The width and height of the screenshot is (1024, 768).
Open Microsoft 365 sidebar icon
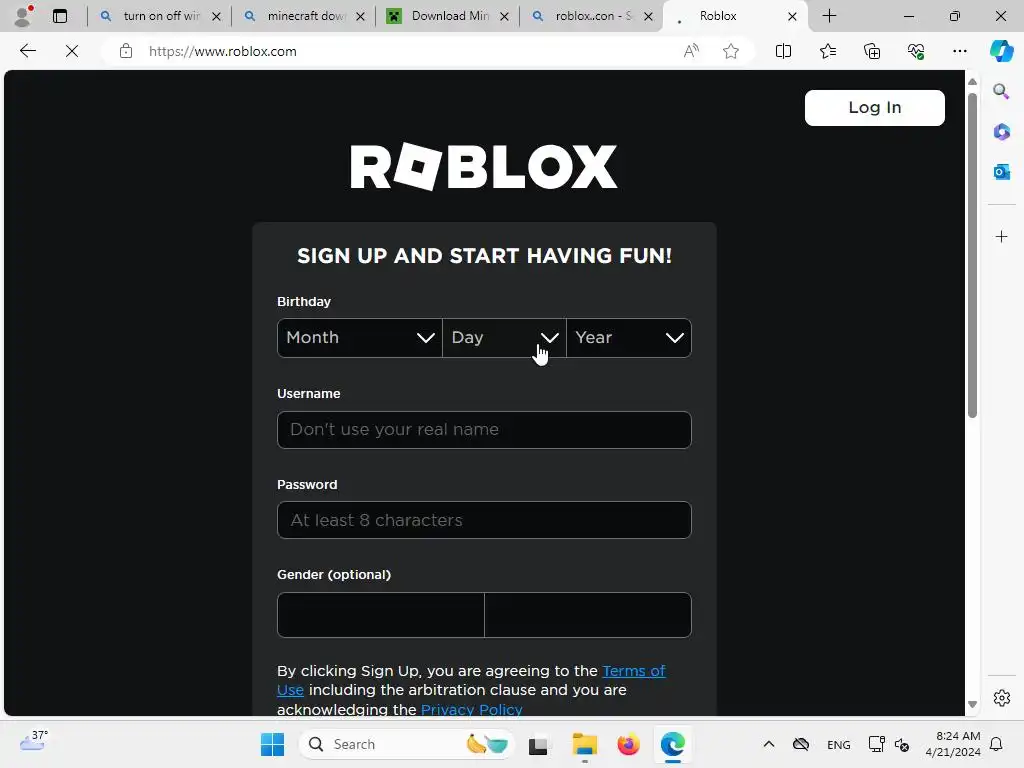[x=1001, y=131]
